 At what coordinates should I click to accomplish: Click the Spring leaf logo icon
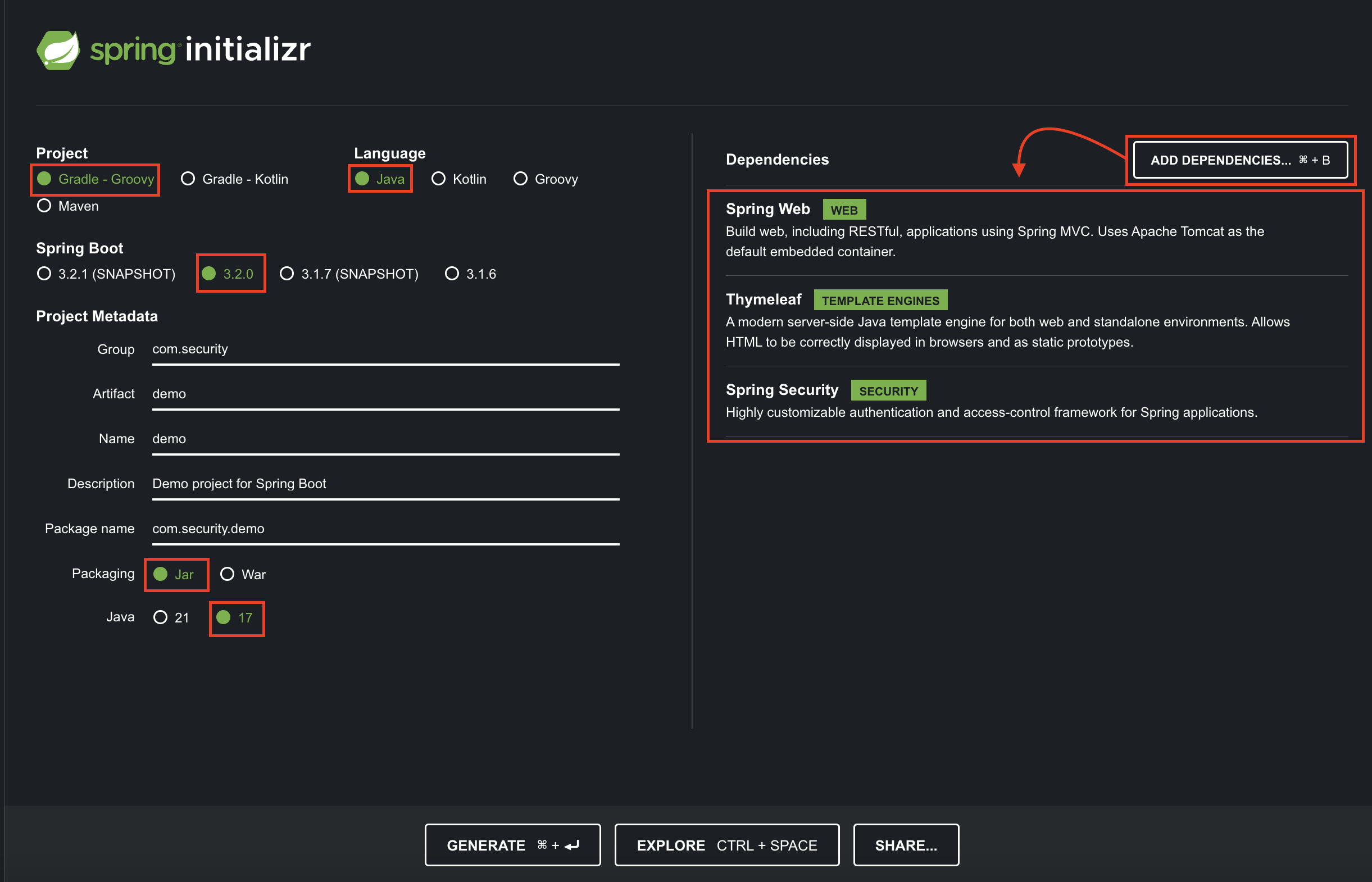tap(58, 51)
